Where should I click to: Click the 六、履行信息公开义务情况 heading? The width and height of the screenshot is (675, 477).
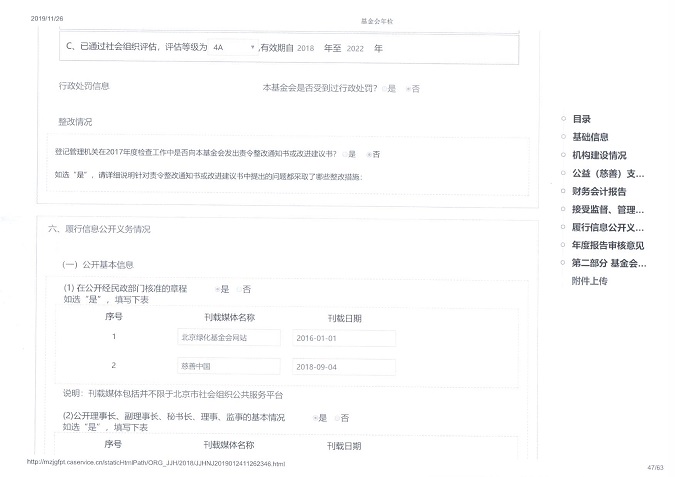[99, 229]
